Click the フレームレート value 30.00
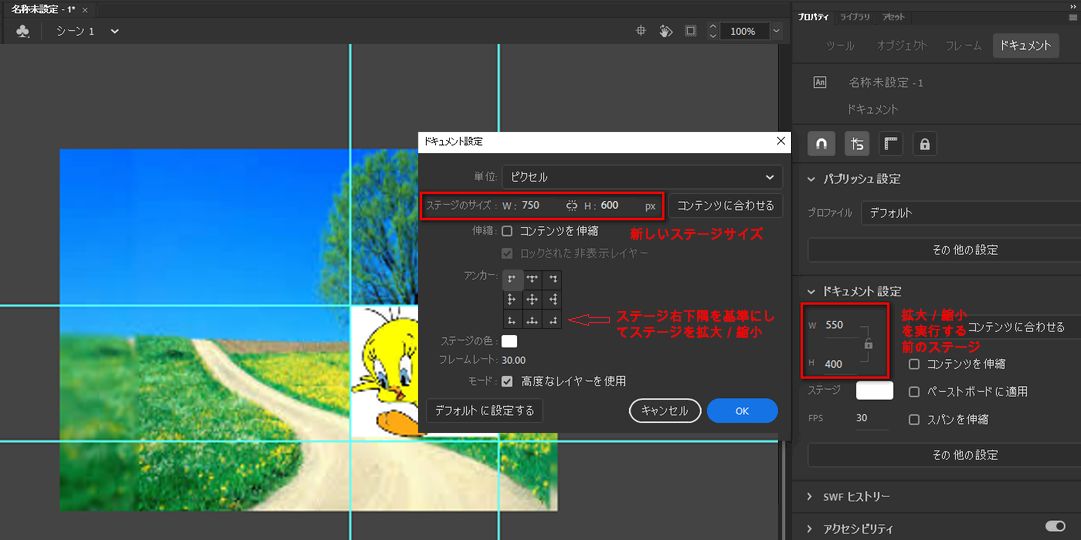 (x=514, y=360)
